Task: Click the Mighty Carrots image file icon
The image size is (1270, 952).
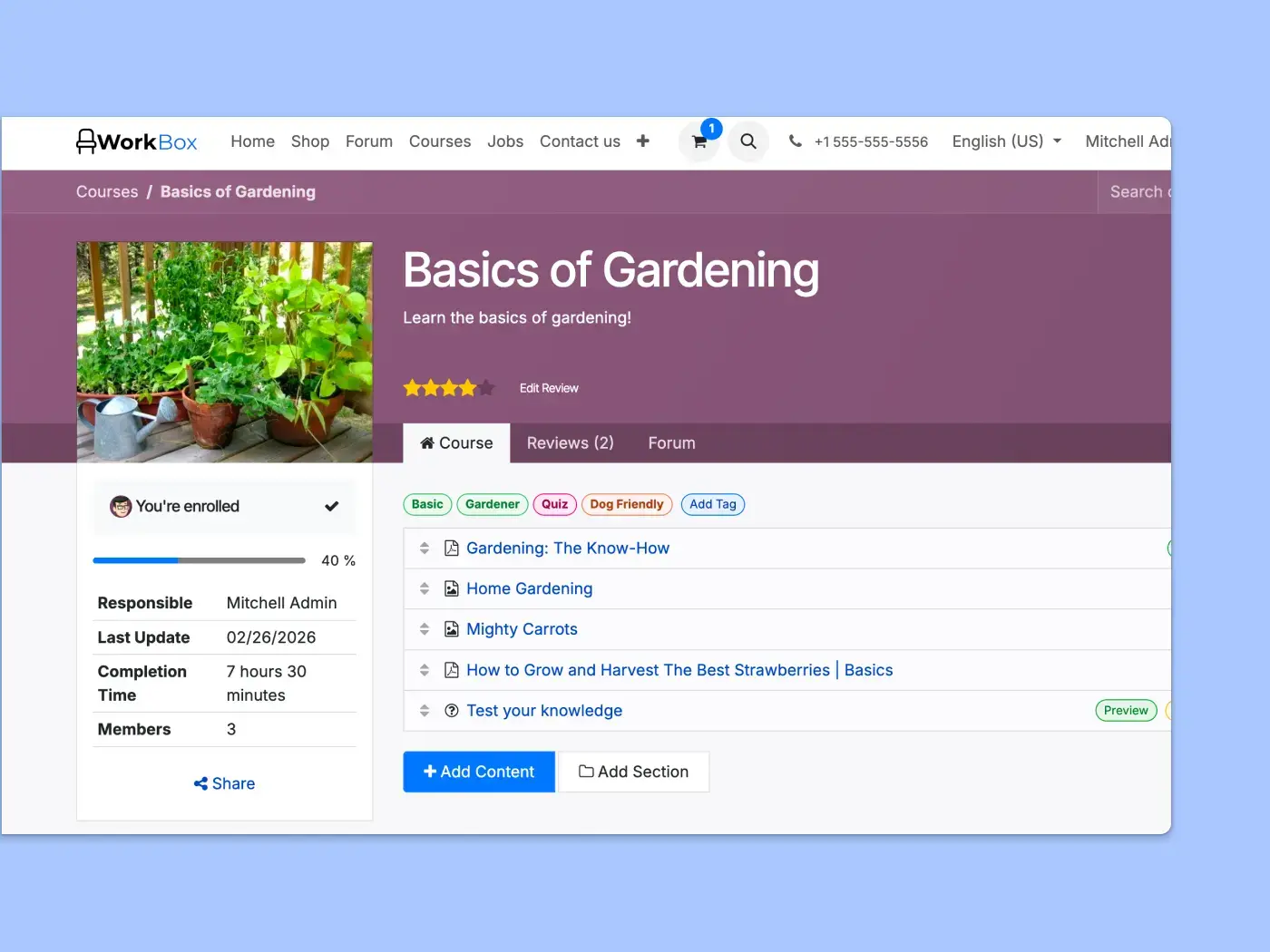Action: [452, 629]
